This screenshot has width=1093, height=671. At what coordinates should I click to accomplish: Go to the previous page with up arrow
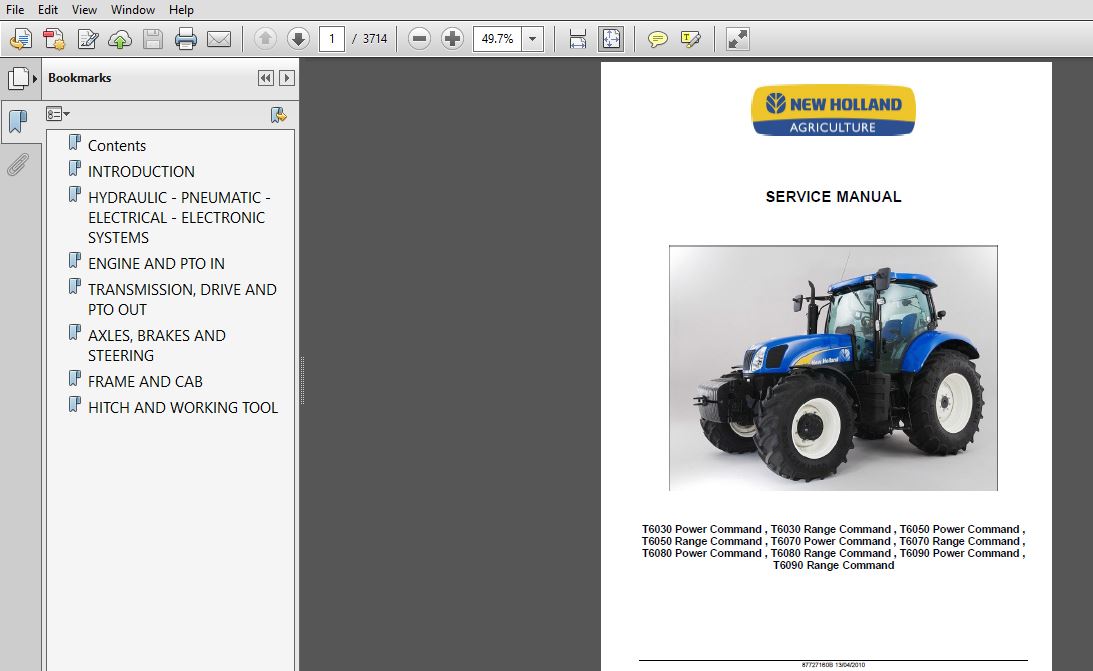coord(265,38)
